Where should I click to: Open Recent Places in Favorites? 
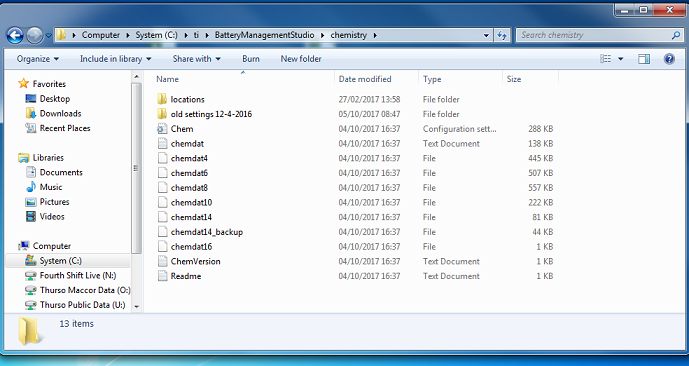coord(65,128)
